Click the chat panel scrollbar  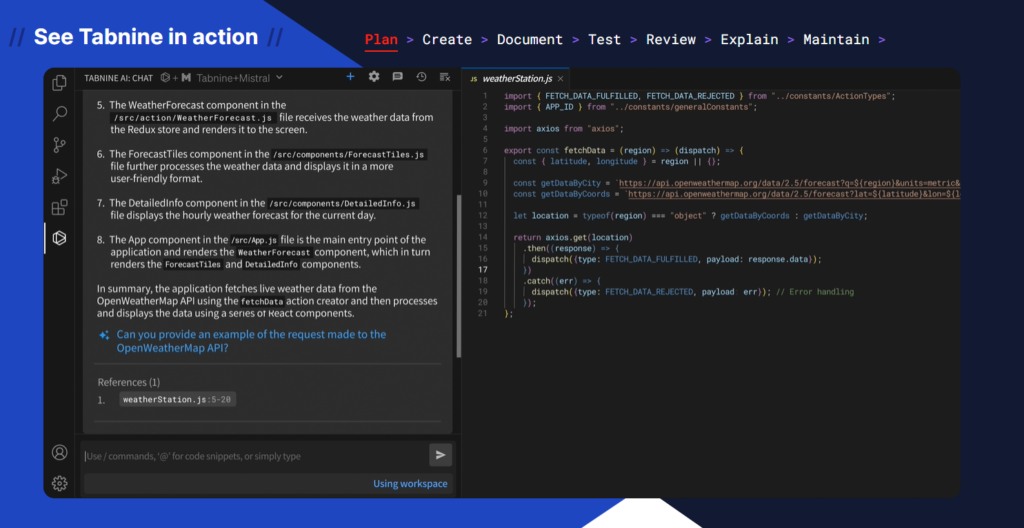(x=458, y=274)
